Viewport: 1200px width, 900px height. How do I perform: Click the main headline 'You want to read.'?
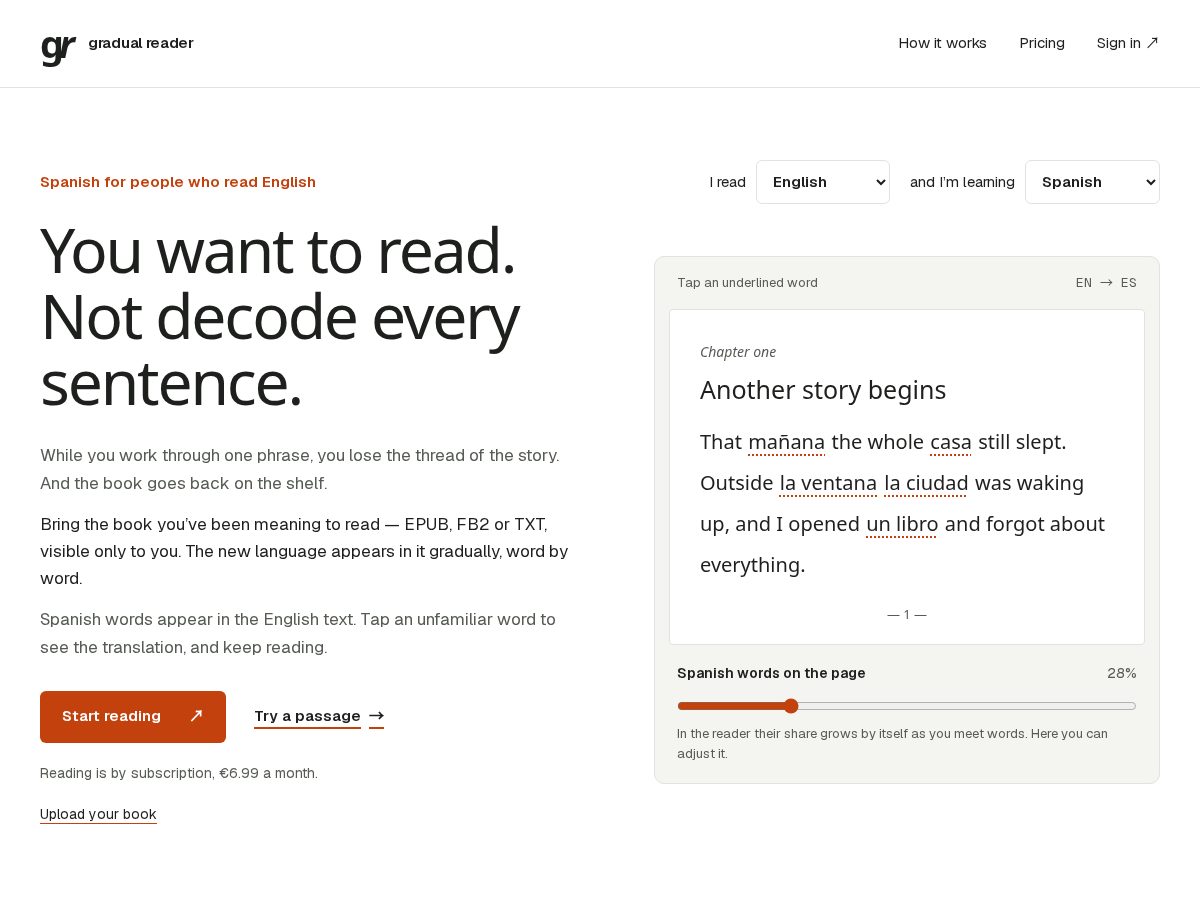click(x=278, y=250)
